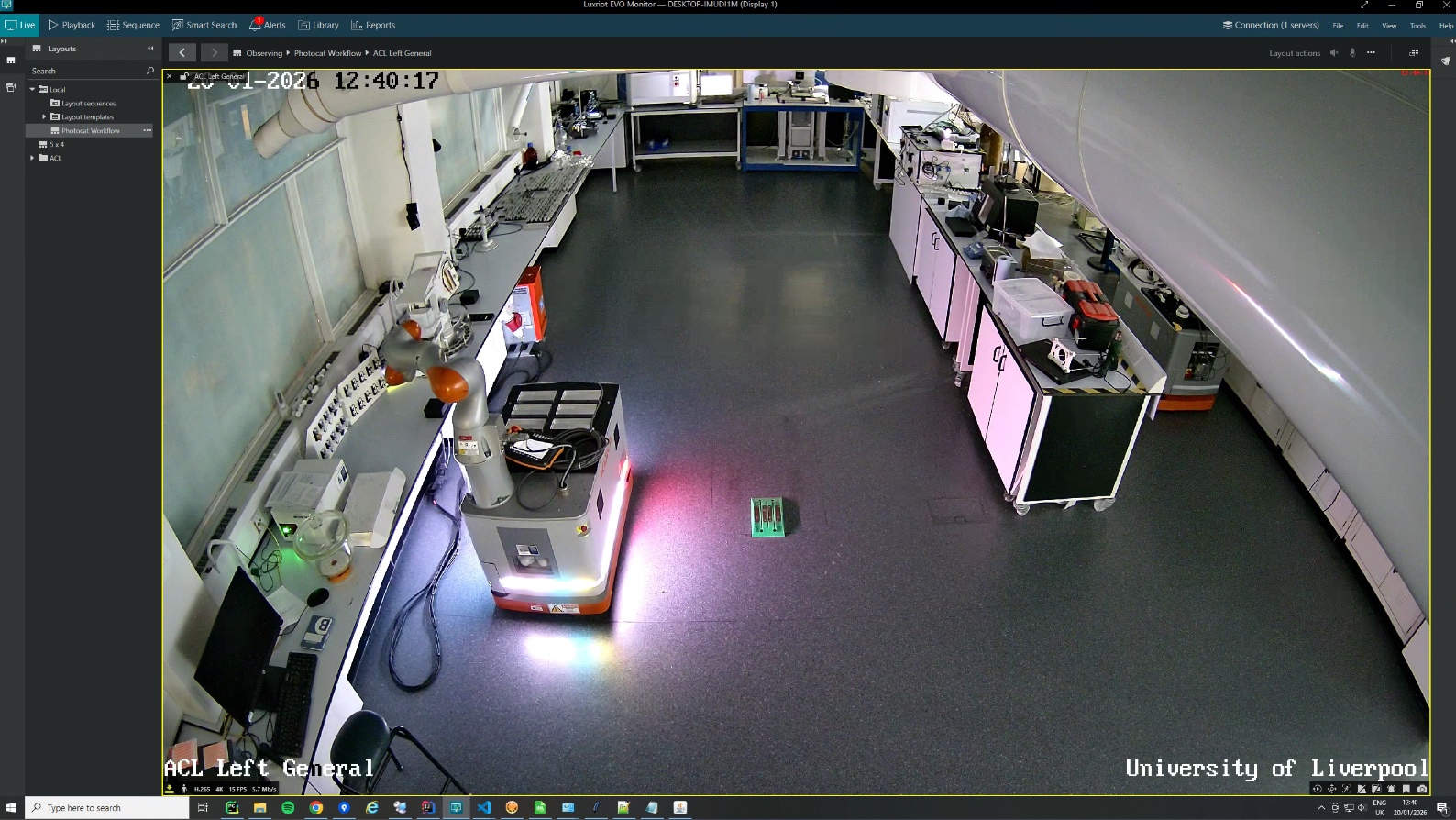The height and width of the screenshot is (820, 1456).
Task: Click the back navigation arrow button
Action: tap(182, 53)
